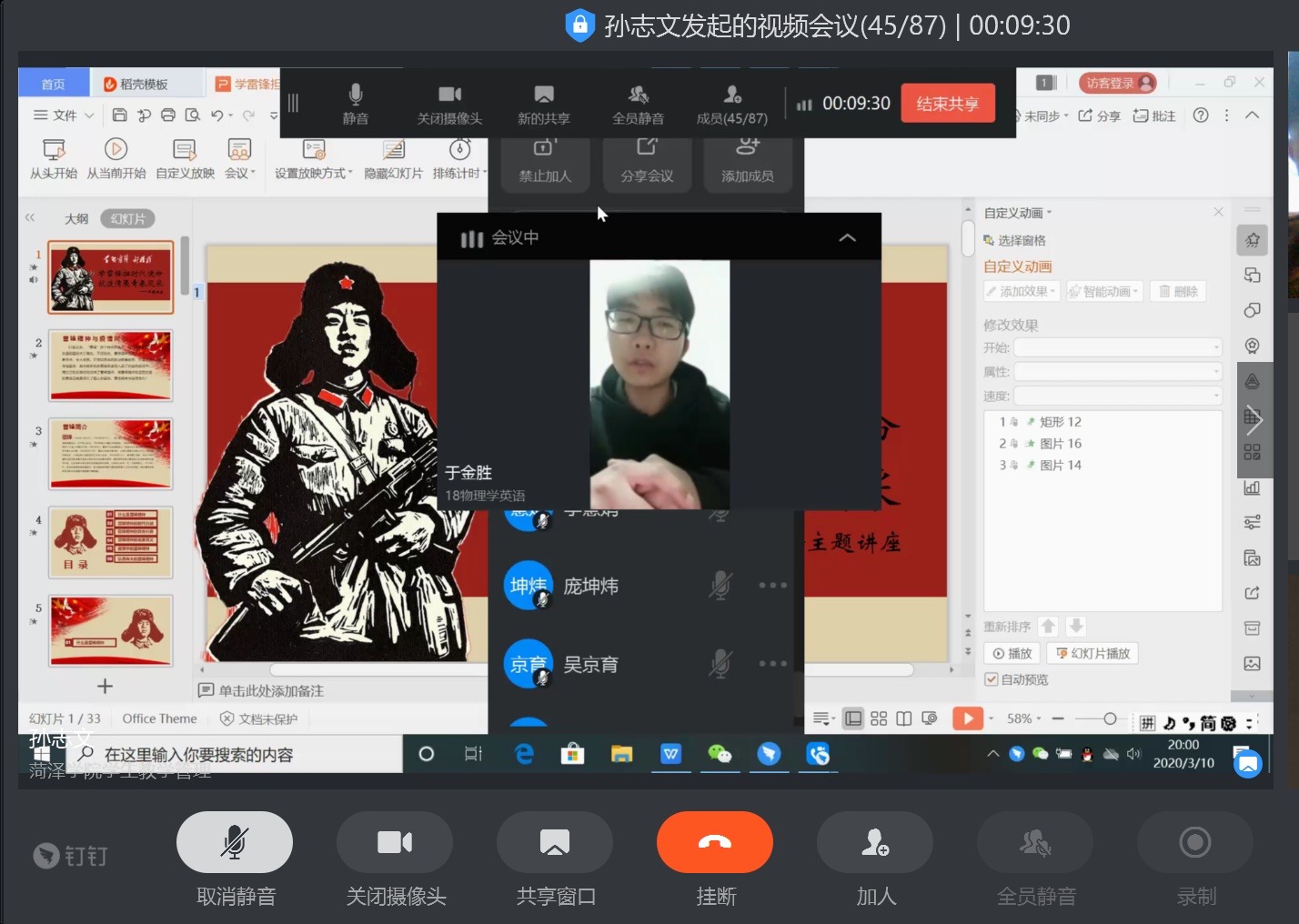Click the red hang up button
Image resolution: width=1299 pixels, height=924 pixels.
coord(714,842)
